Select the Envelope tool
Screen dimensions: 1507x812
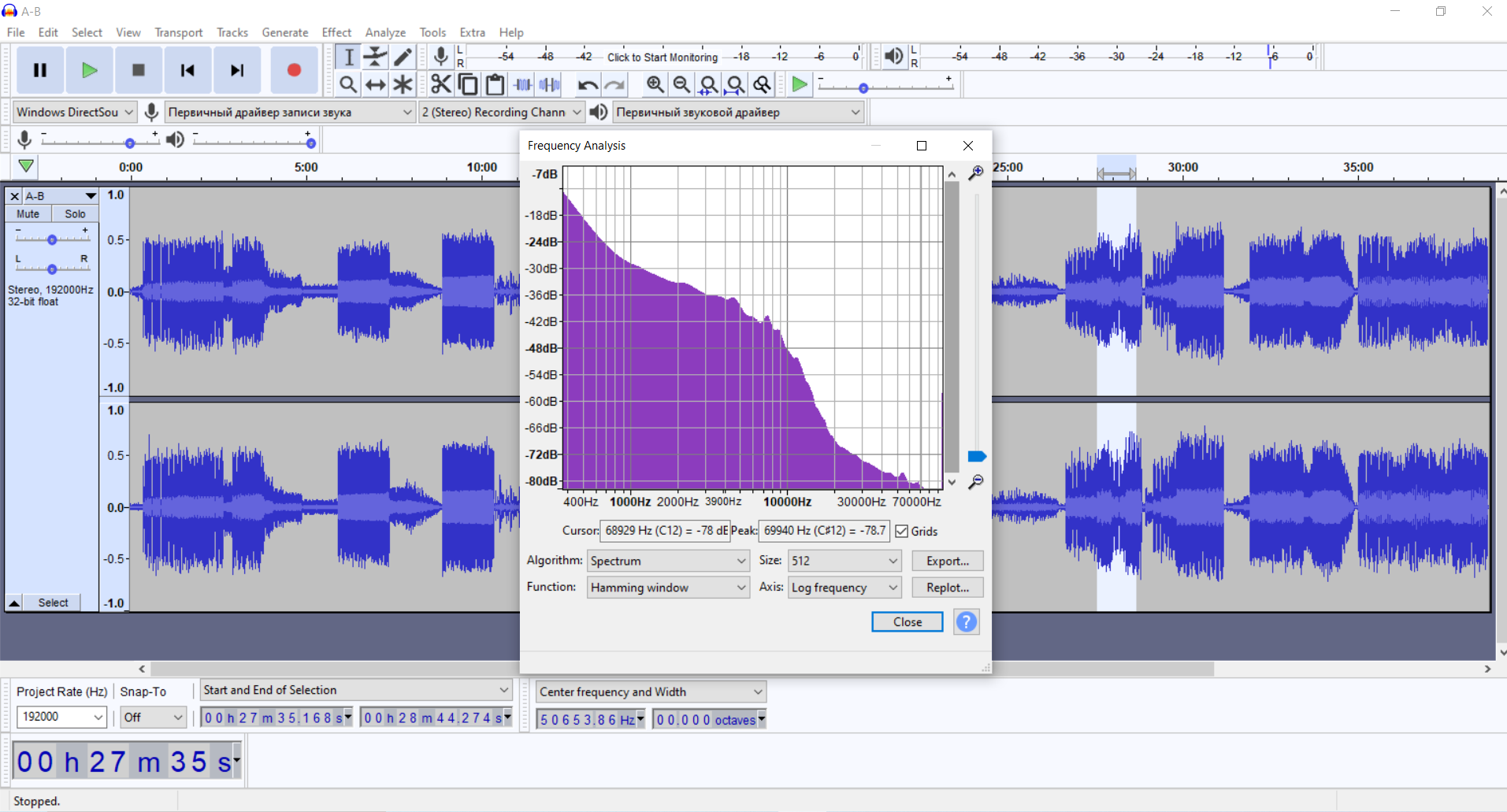coord(376,57)
